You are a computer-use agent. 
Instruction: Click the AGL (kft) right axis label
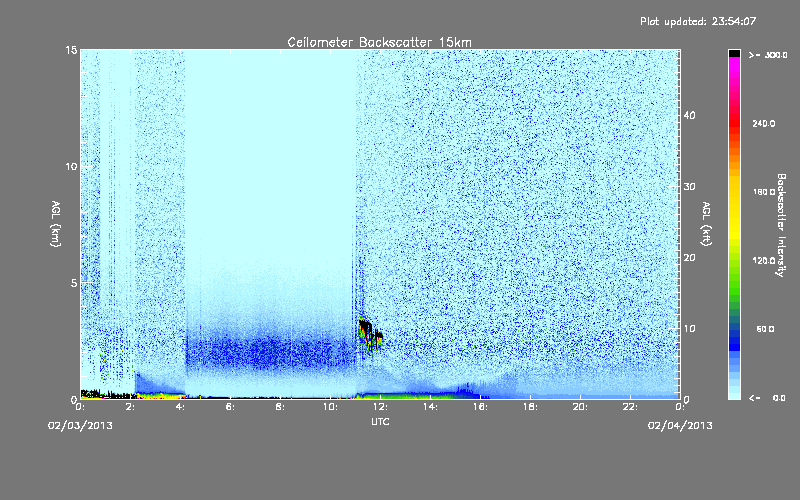point(706,223)
